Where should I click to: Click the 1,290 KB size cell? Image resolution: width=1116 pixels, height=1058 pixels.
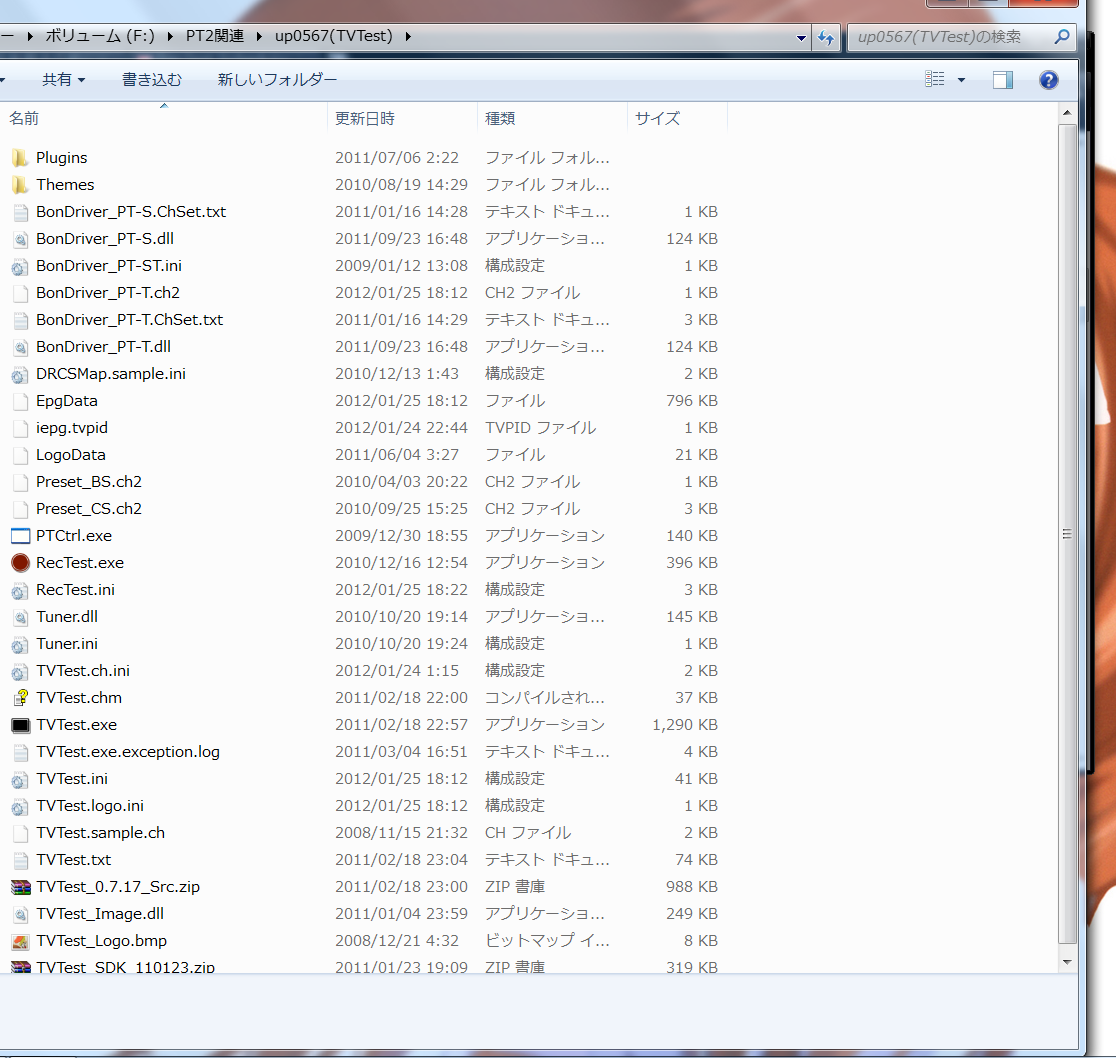685,725
